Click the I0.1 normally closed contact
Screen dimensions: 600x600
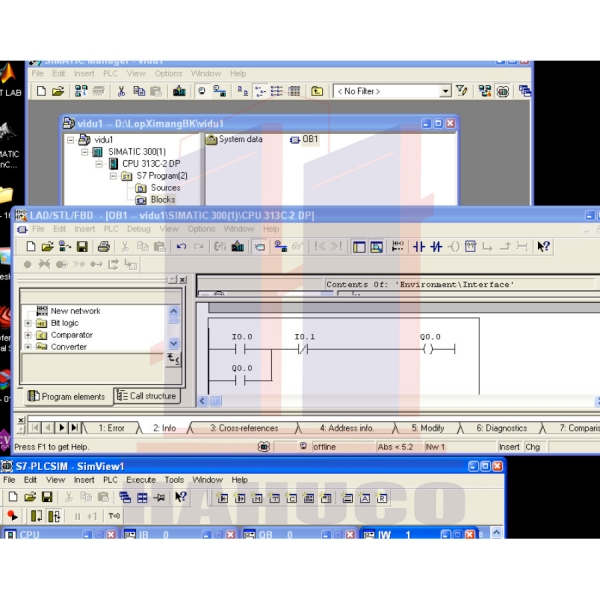click(x=303, y=349)
